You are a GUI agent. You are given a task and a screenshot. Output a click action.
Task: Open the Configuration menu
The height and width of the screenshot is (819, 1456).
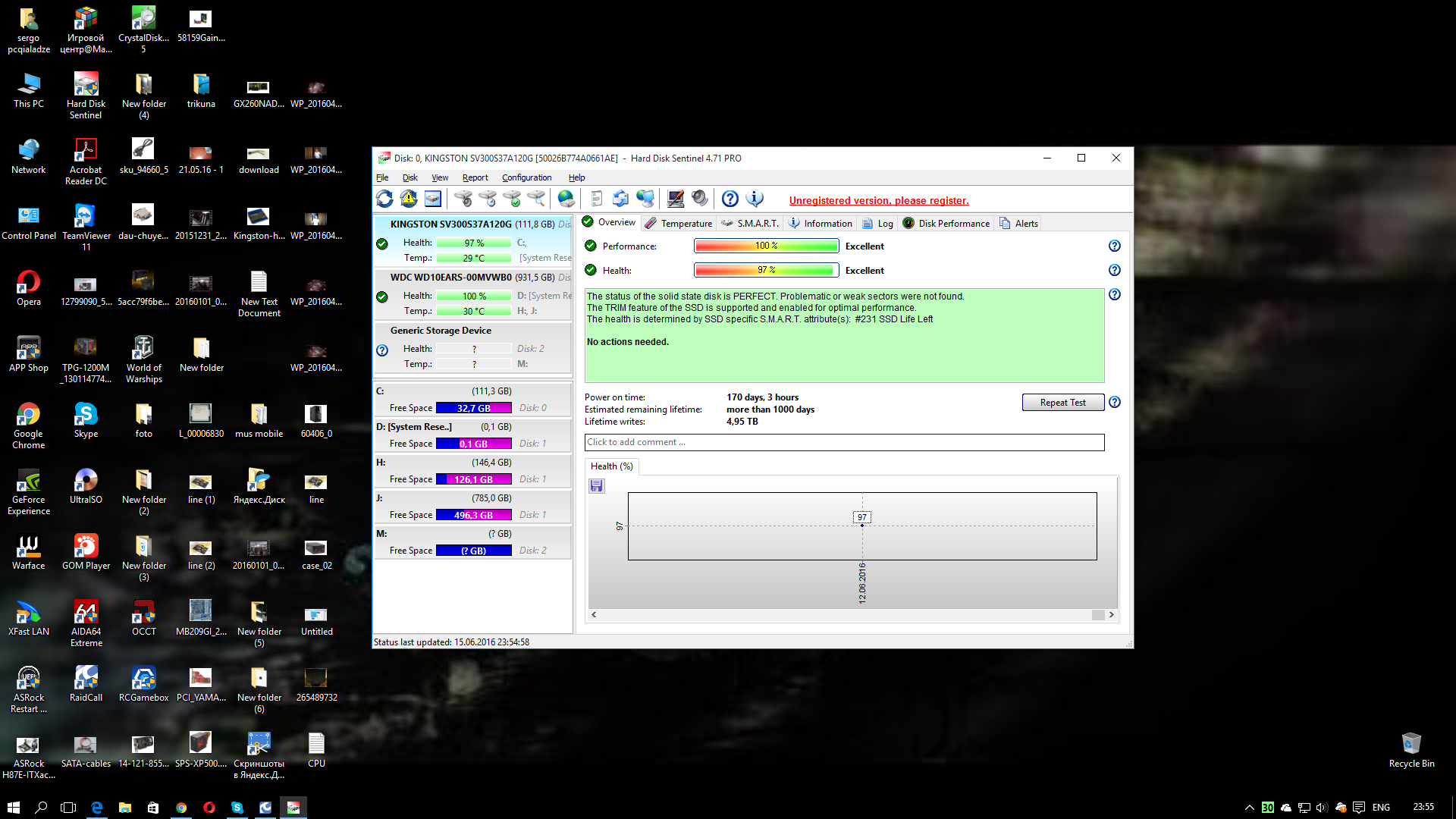[x=526, y=177]
